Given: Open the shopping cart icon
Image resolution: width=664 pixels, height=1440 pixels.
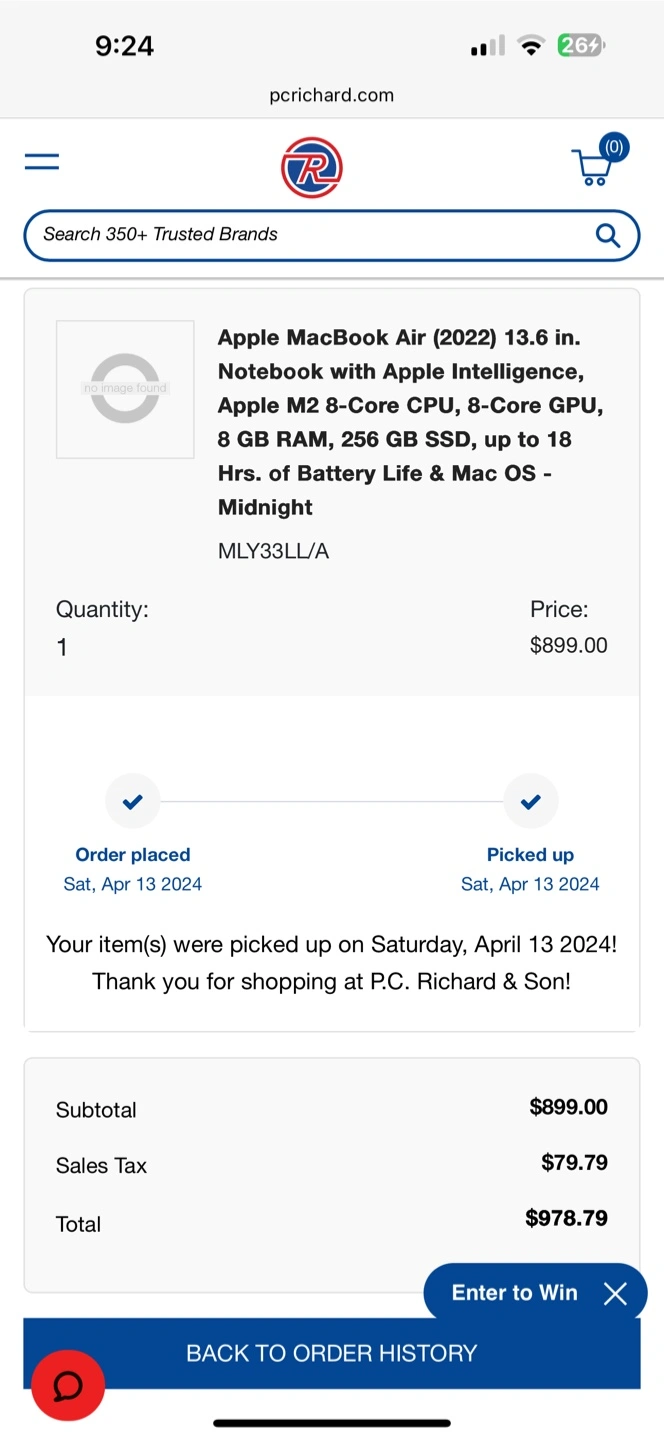Looking at the screenshot, I should (x=591, y=168).
